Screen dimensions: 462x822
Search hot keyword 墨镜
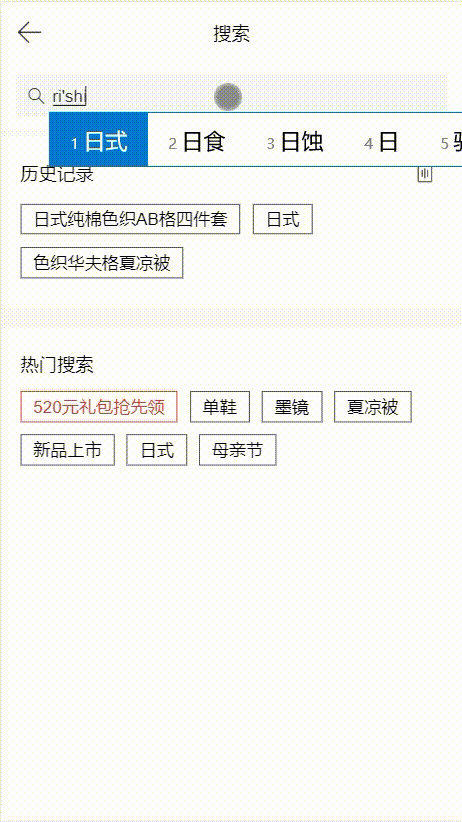tap(292, 407)
